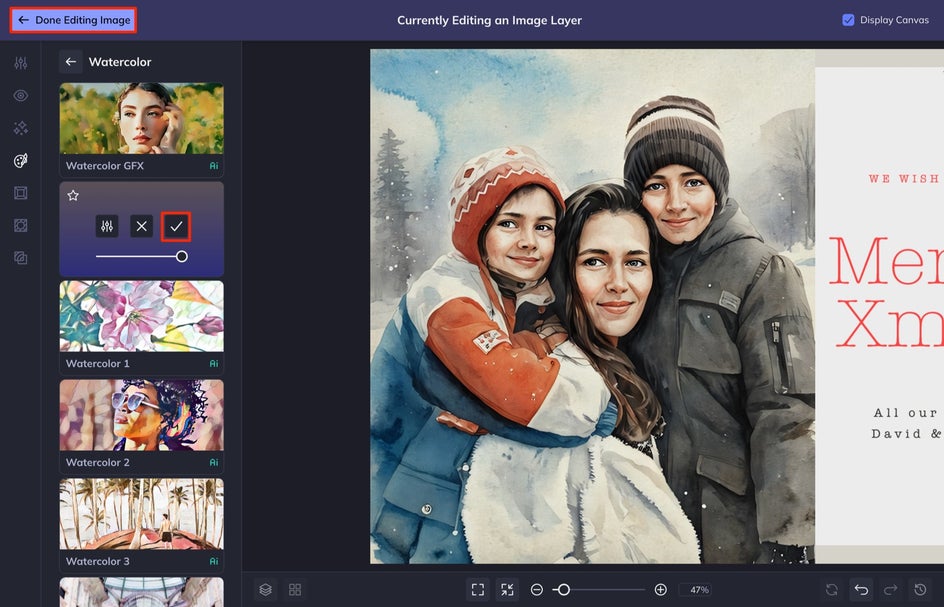Open the Overlays sidebar icon
Screen dimensions: 944x607
[20, 225]
